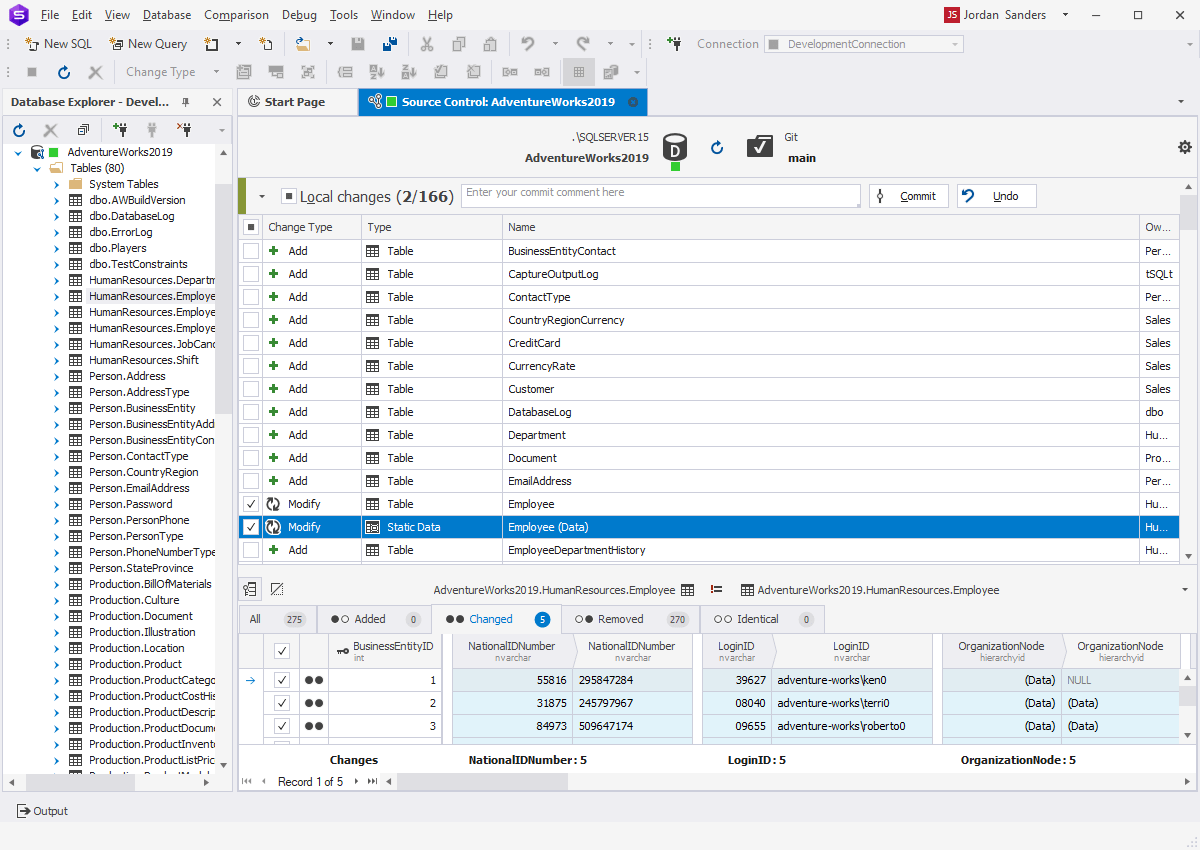Click the Commit button
1200x850 pixels.
[x=908, y=196]
